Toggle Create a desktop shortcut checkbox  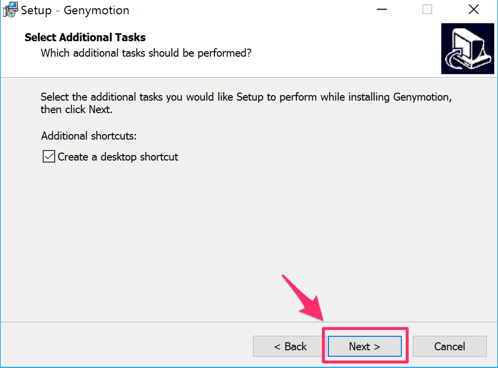click(x=49, y=156)
